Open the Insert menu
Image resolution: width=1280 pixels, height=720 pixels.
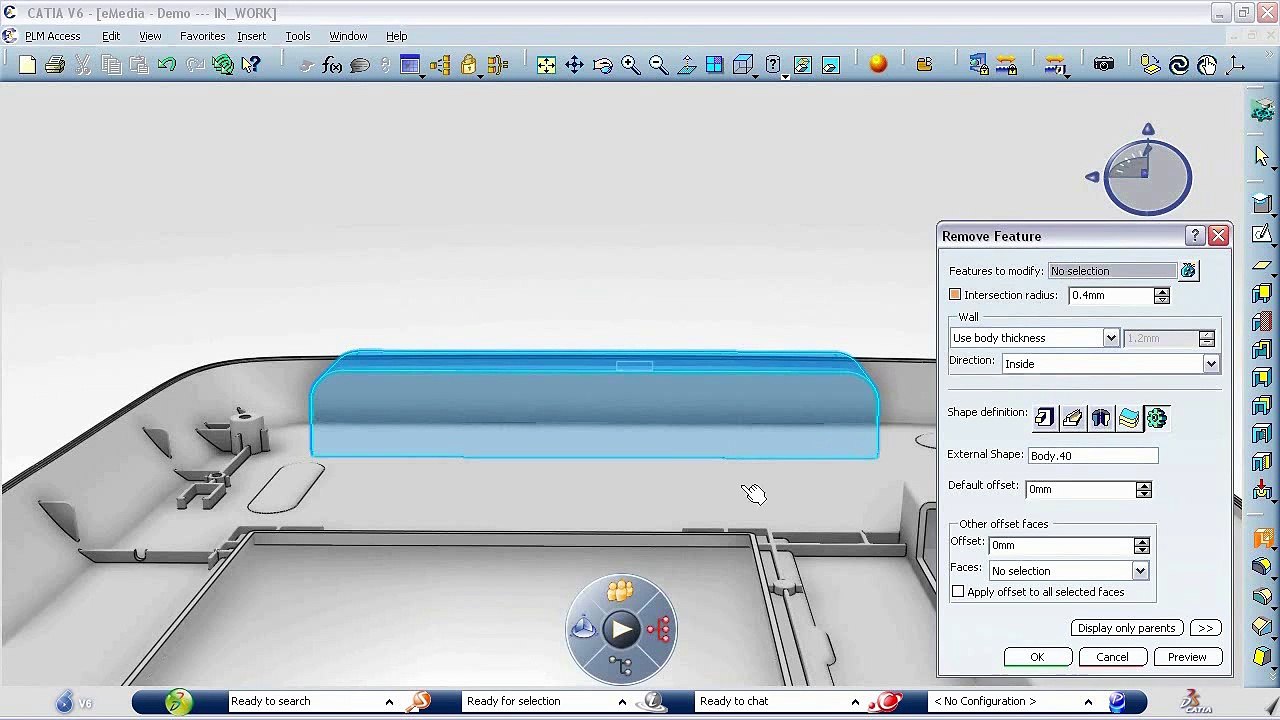point(252,36)
